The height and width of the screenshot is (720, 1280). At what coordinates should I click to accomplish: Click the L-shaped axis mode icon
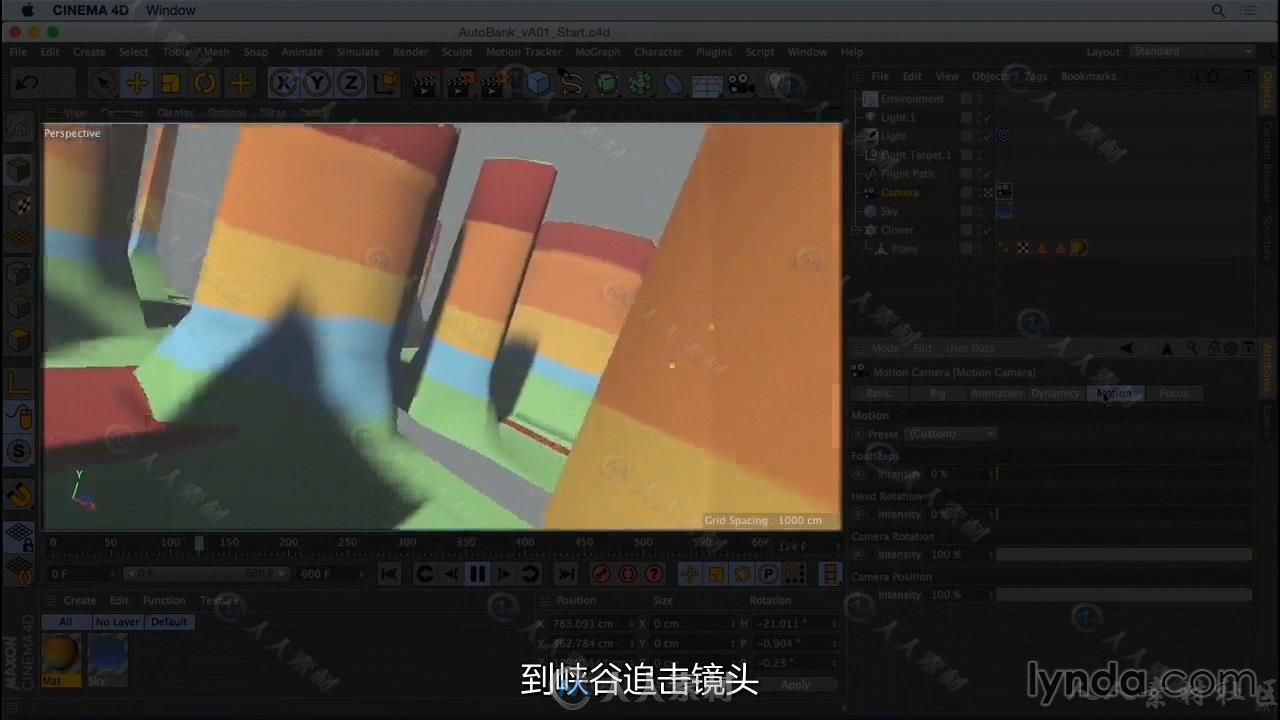(19, 383)
